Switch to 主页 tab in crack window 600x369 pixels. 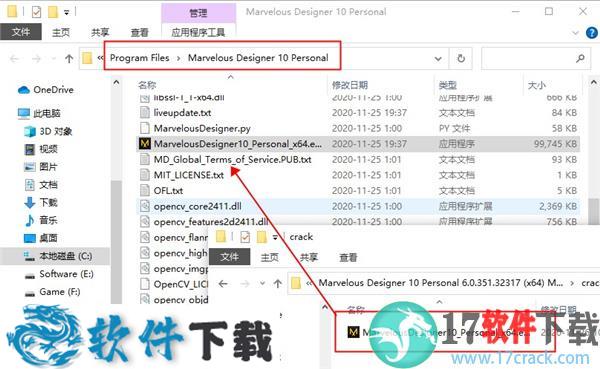coord(270,257)
